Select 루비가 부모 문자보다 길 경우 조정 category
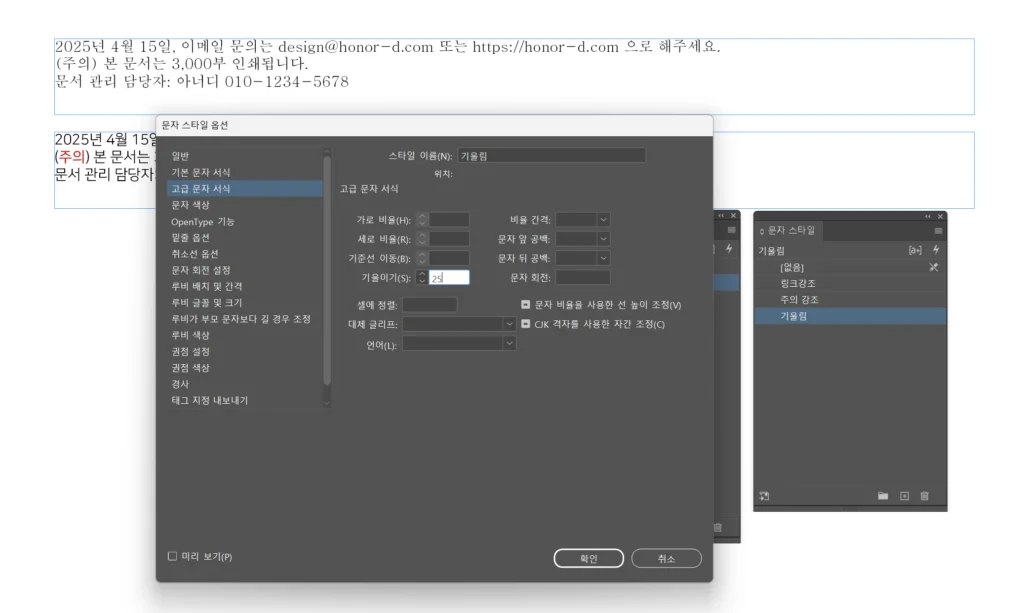Screen dimensions: 1024x613 pos(244,319)
